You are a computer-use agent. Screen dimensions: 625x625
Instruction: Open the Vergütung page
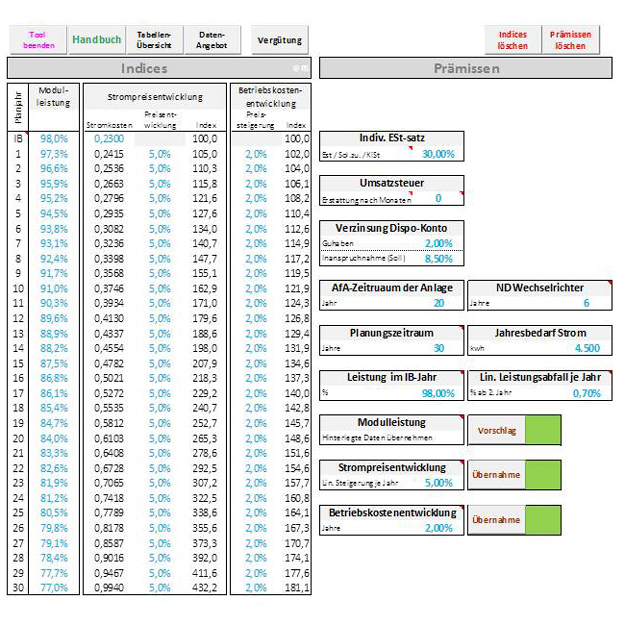[279, 40]
